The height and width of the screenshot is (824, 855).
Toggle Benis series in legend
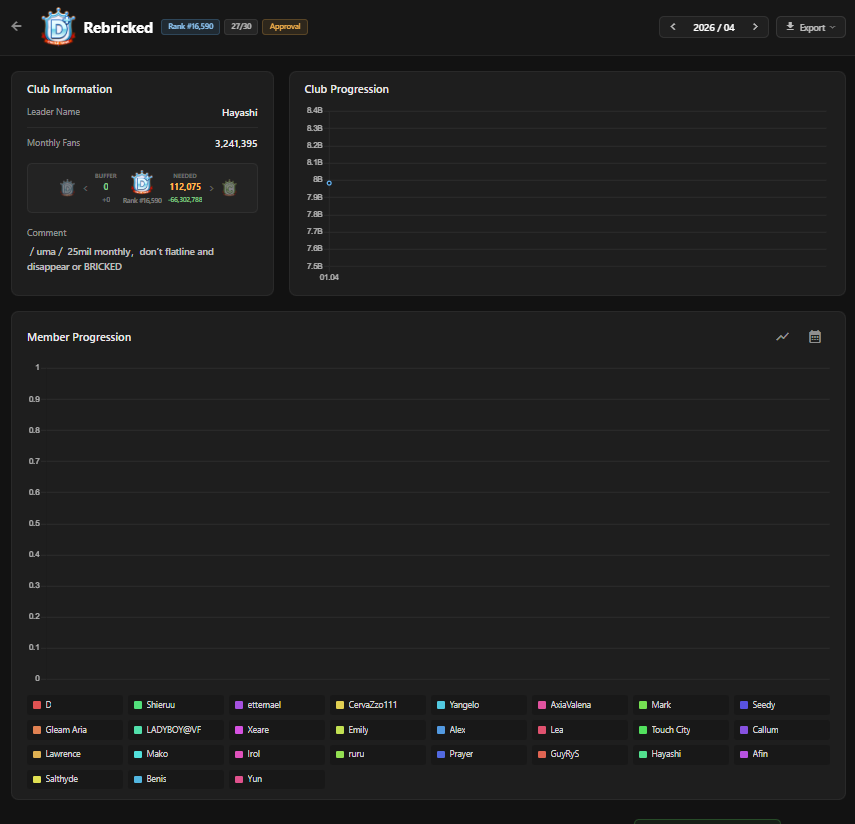(x=176, y=779)
